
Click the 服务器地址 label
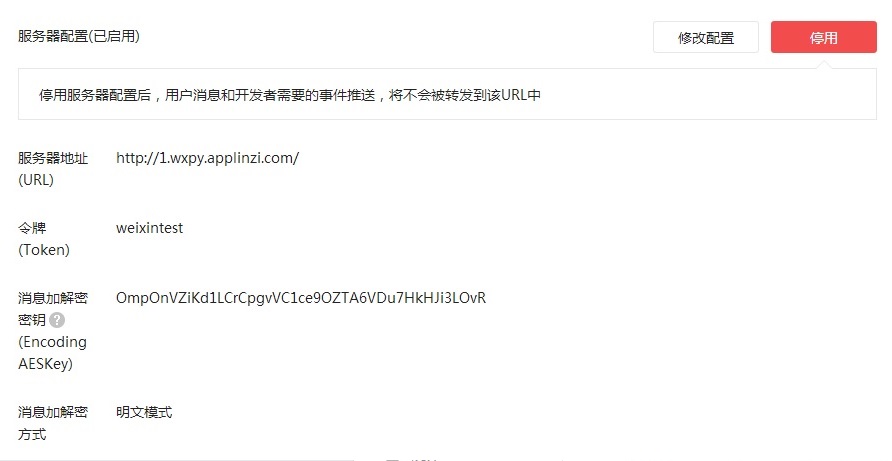[x=53, y=158]
